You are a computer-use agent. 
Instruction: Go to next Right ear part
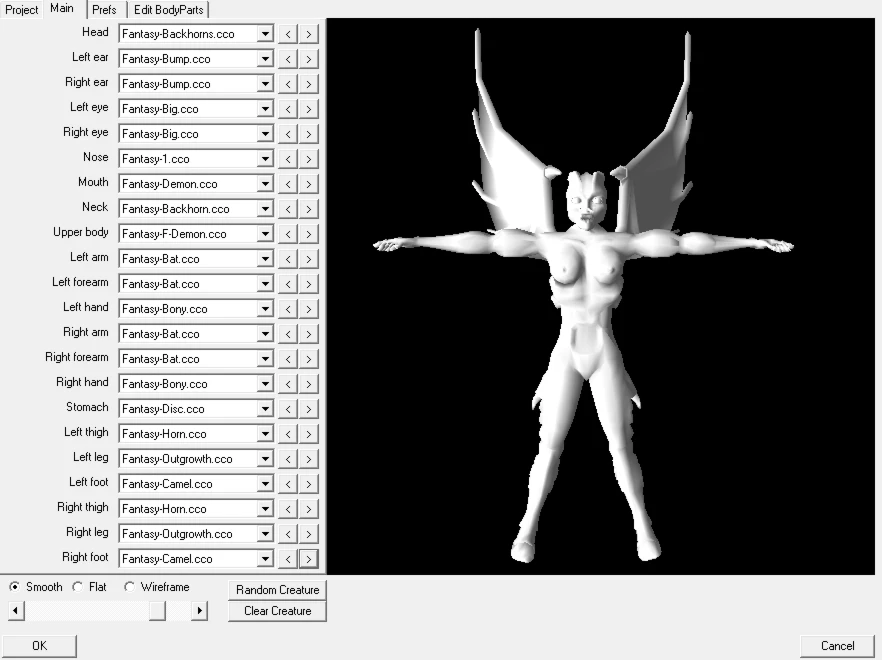pyautogui.click(x=309, y=84)
